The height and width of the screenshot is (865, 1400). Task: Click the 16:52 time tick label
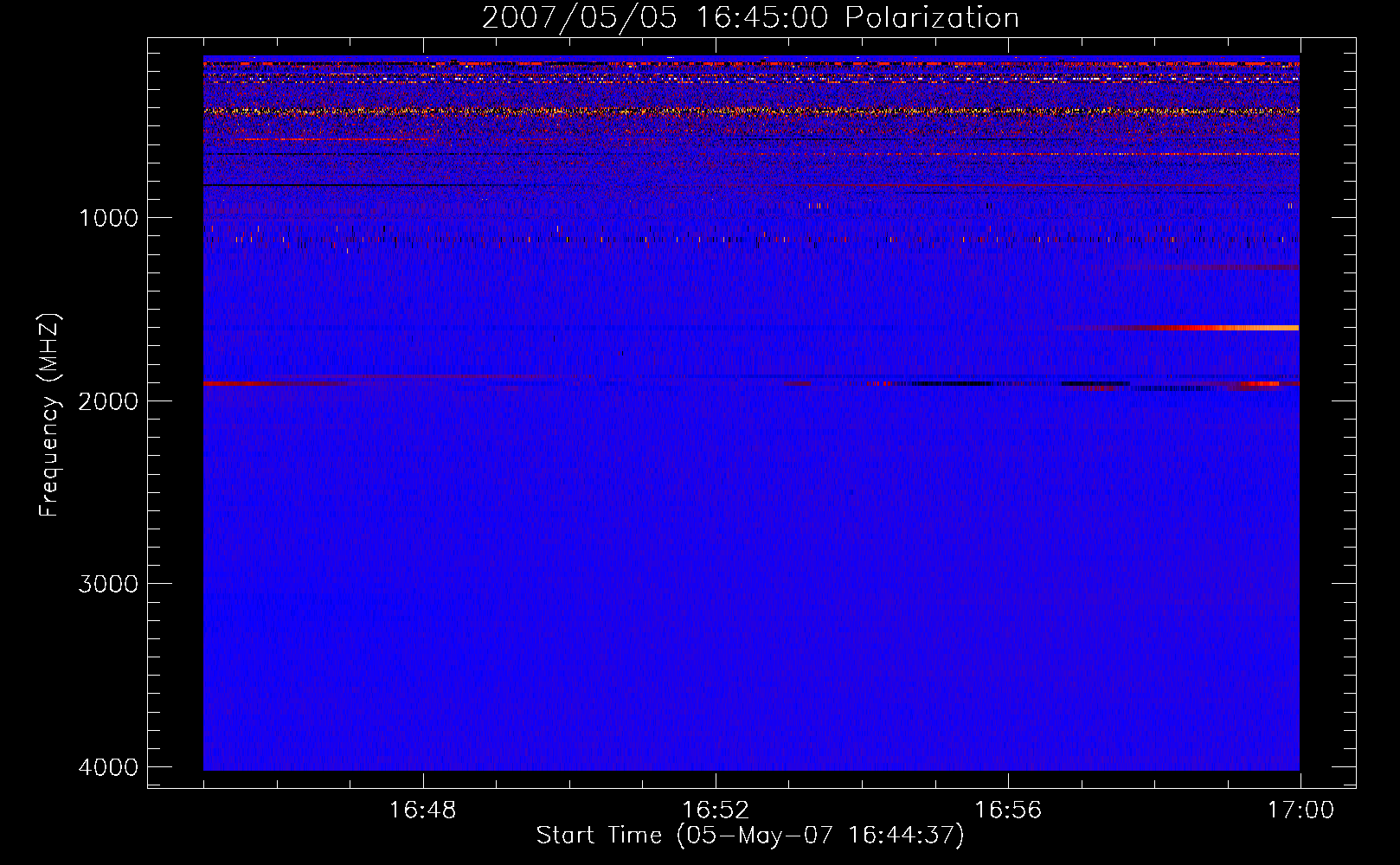pyautogui.click(x=716, y=811)
